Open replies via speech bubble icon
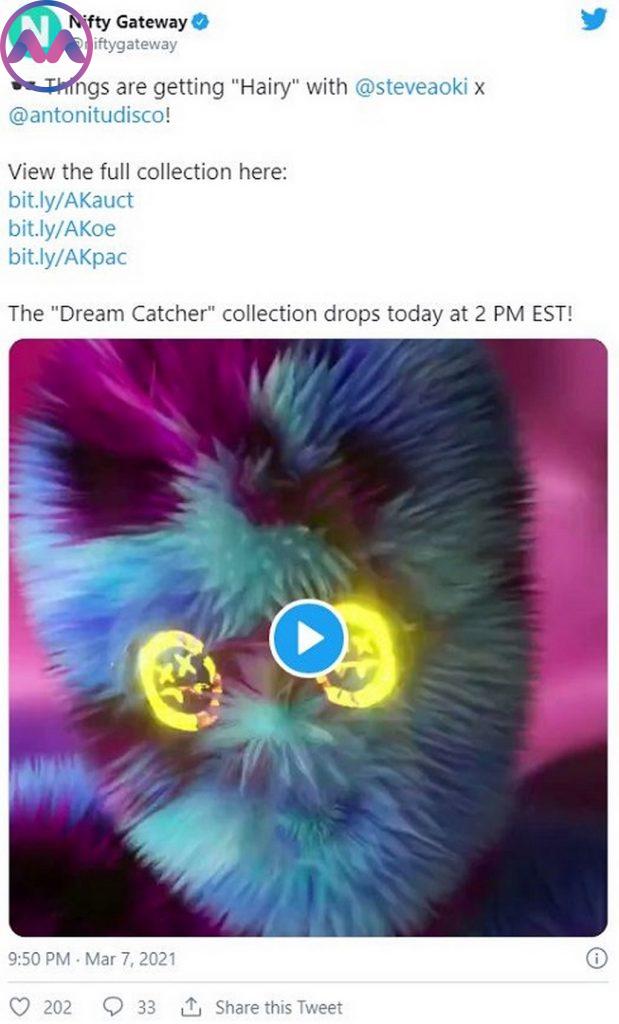619x1024 pixels. pyautogui.click(x=114, y=1006)
